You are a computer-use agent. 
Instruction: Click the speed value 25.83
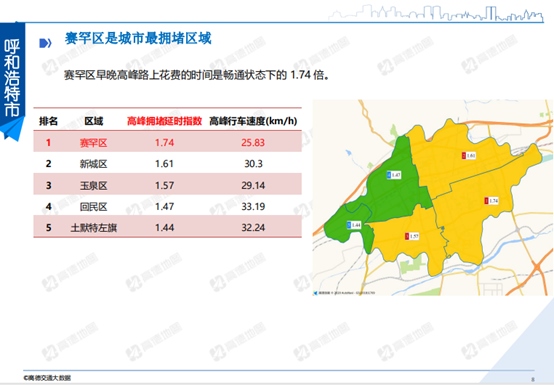point(253,143)
